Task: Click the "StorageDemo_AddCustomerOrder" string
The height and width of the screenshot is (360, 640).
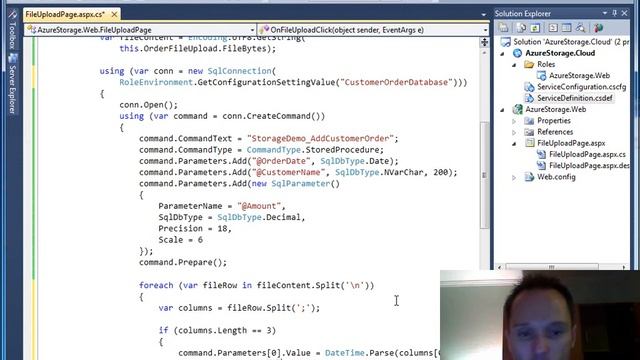Action: pos(320,138)
